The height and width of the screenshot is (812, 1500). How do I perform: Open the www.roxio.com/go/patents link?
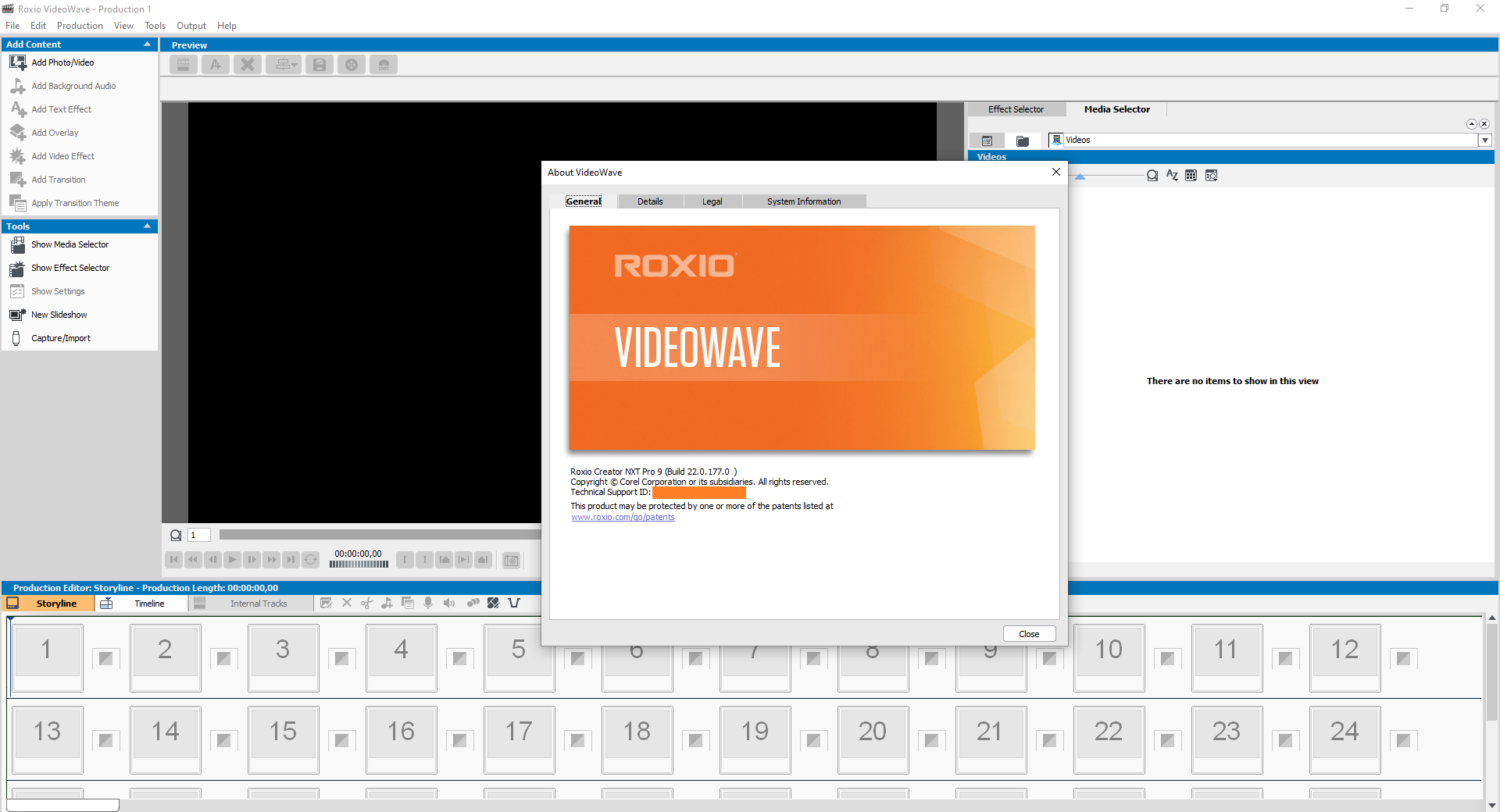tap(623, 517)
